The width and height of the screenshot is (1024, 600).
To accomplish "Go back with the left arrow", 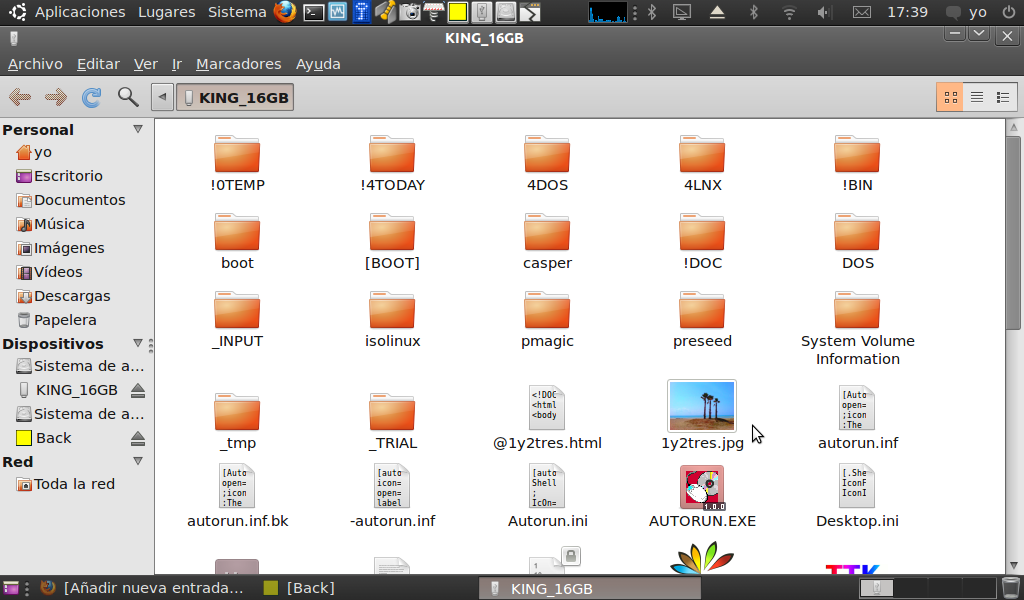I will (x=20, y=97).
